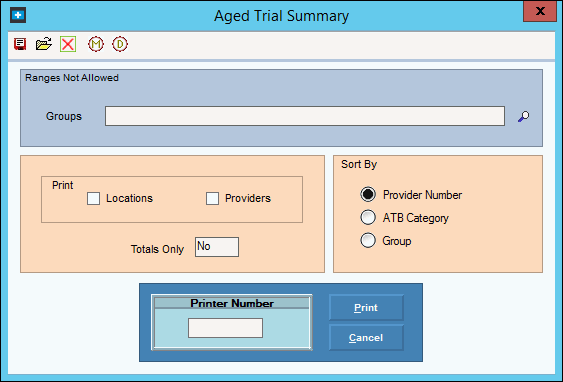This screenshot has width=563, height=382.
Task: Enable the Locations print checkbox
Action: (93, 199)
